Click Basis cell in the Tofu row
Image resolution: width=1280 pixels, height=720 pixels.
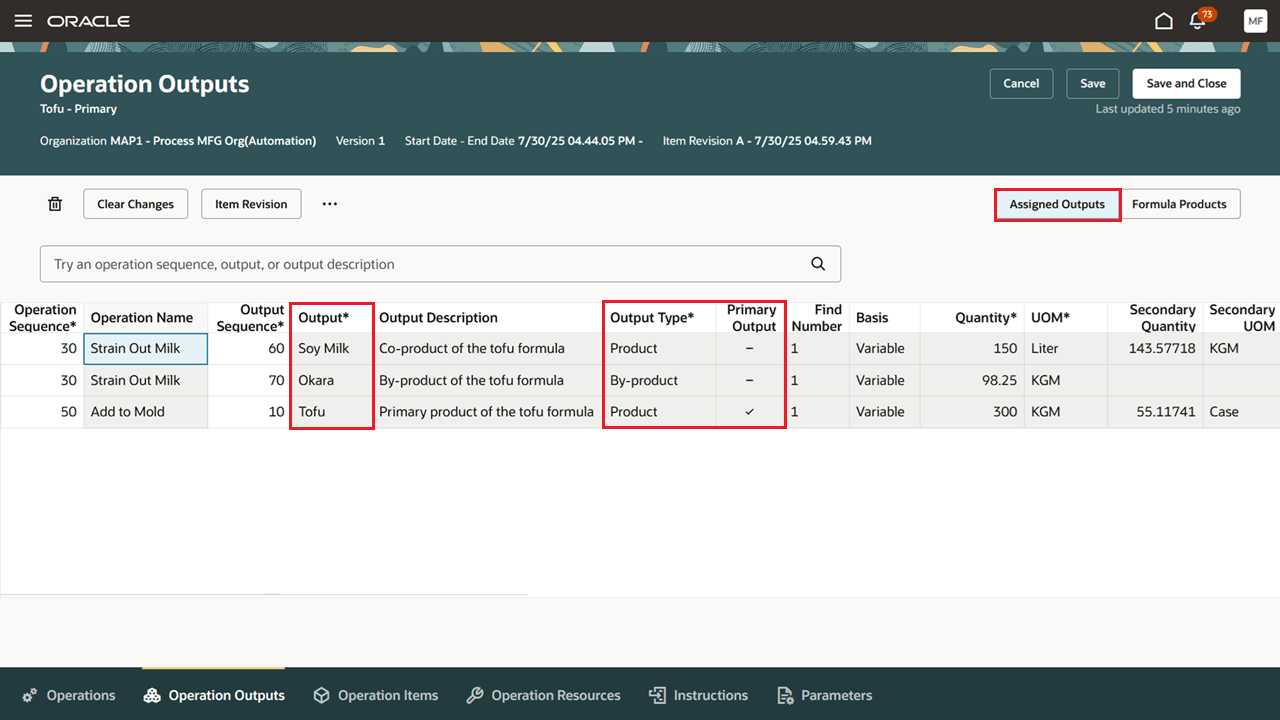pyautogui.click(x=885, y=412)
